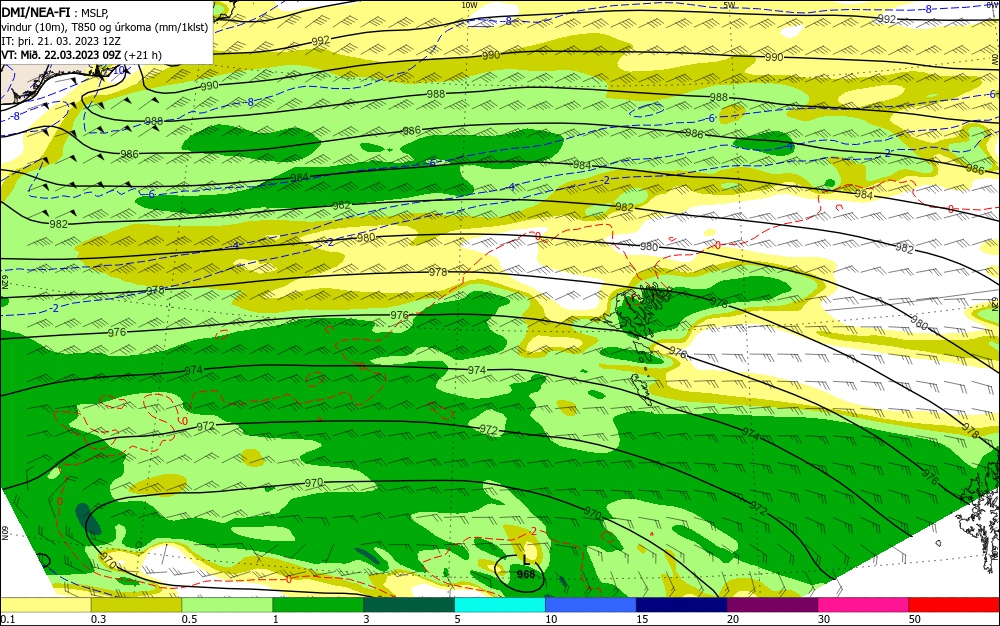Click legend value "10"
The image size is (1000, 626).
[551, 619]
